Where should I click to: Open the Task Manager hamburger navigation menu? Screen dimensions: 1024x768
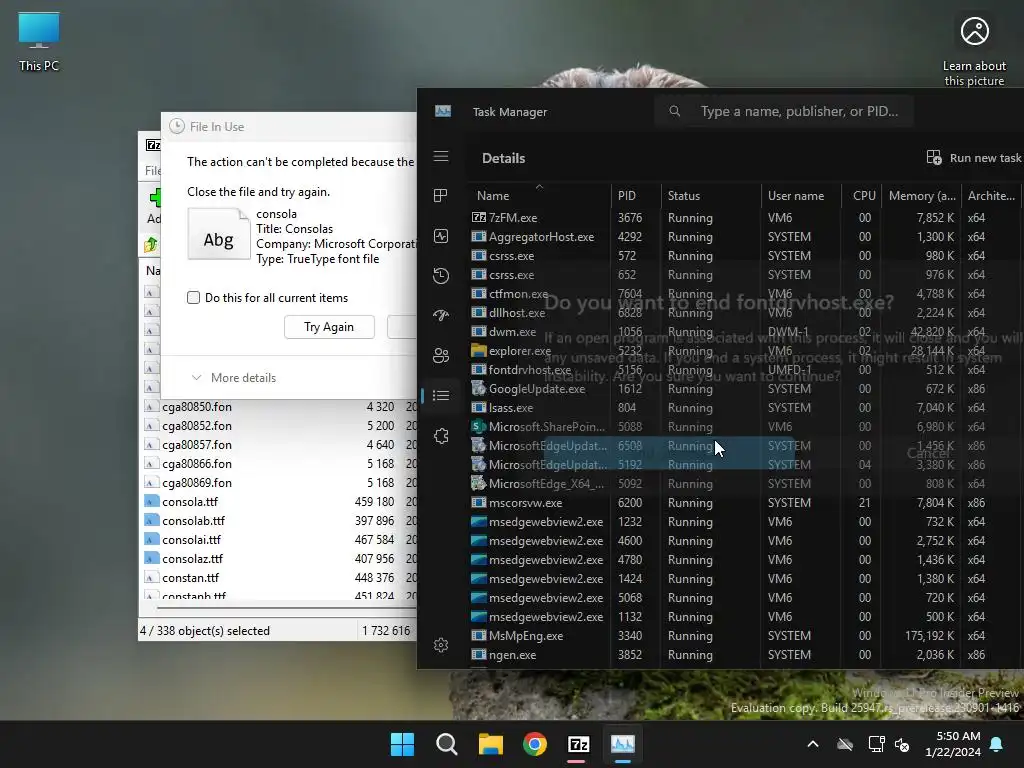pyautogui.click(x=441, y=156)
